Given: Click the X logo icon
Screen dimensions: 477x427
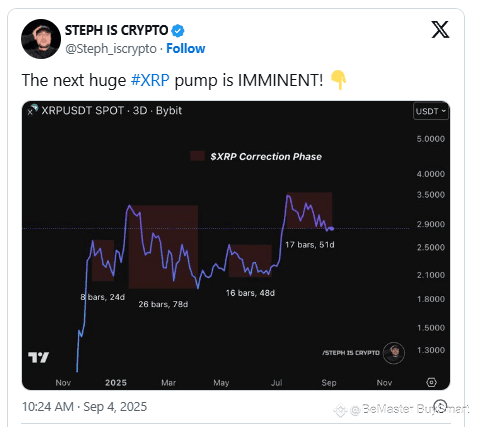Looking at the screenshot, I should tap(440, 29).
